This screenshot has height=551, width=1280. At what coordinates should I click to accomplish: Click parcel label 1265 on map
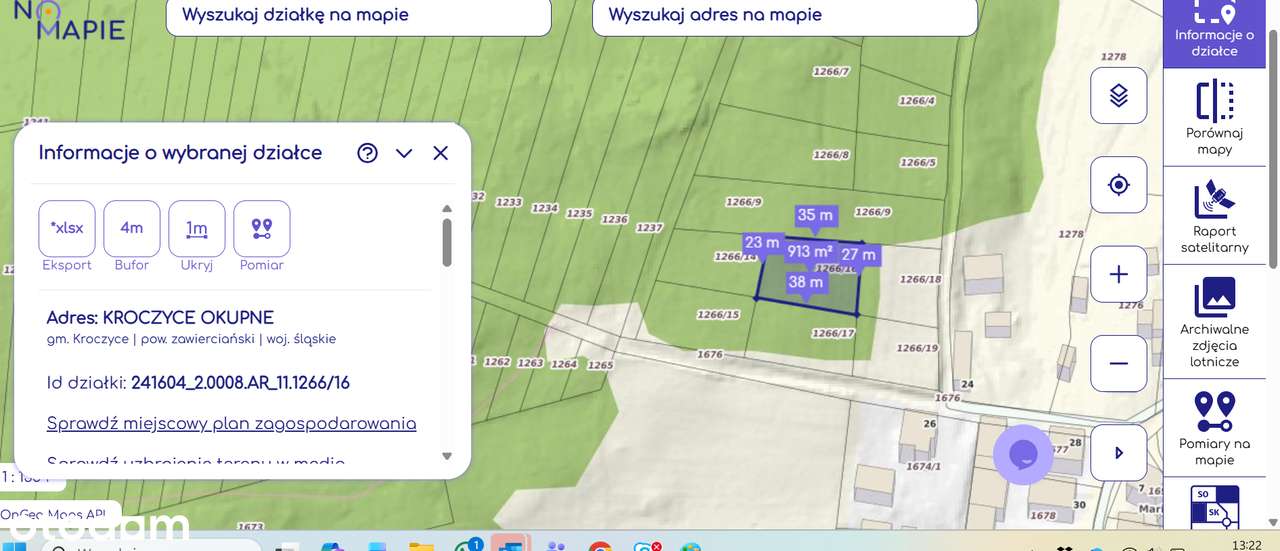(x=600, y=366)
